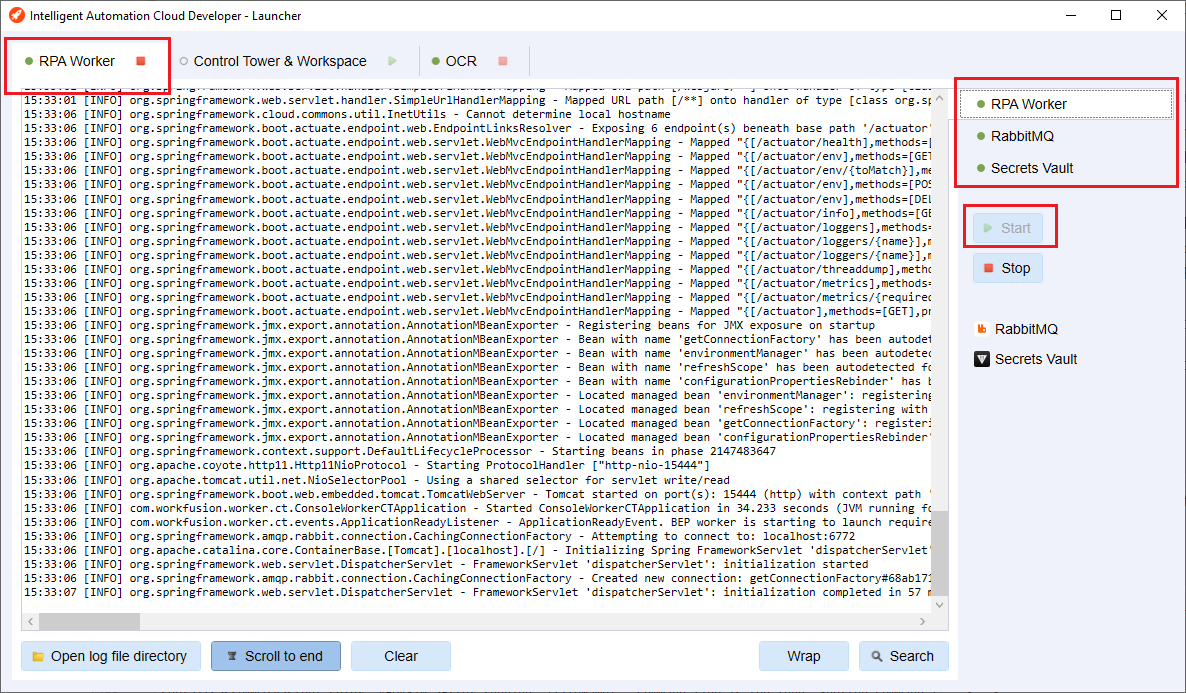Screen dimensions: 1186x693
Task: Clear the log output
Action: (x=401, y=656)
